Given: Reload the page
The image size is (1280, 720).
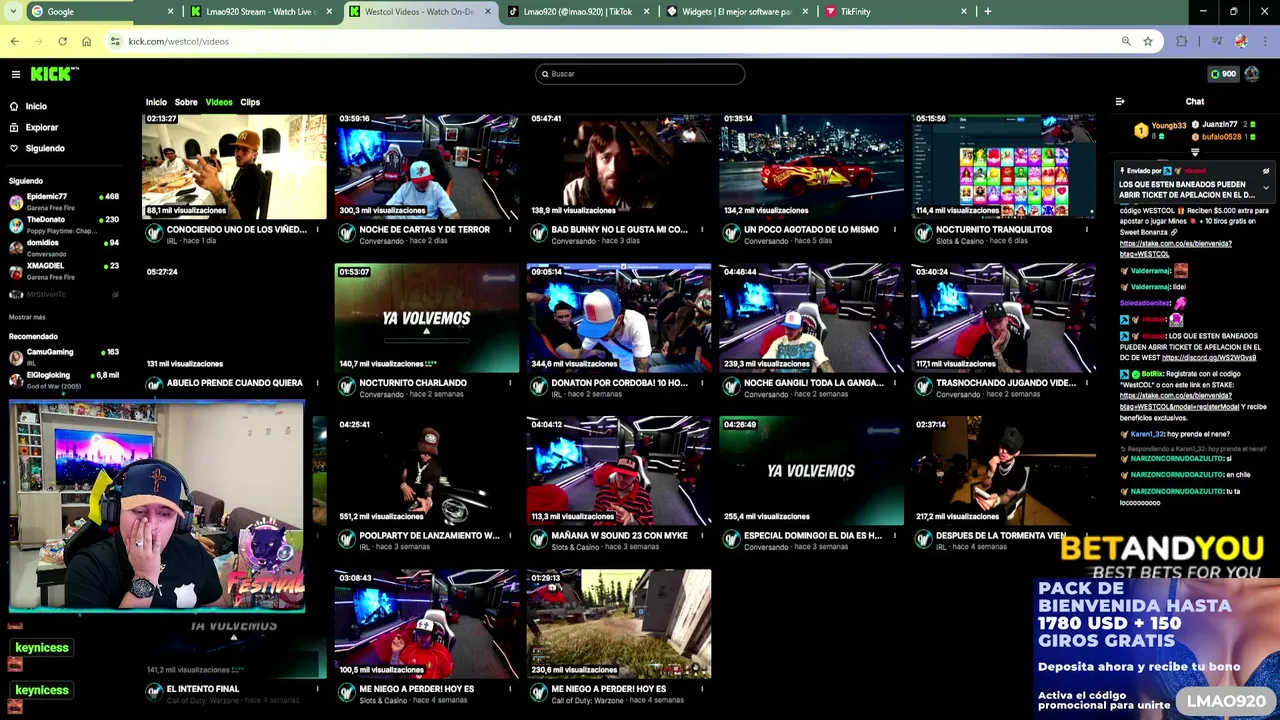Looking at the screenshot, I should point(62,41).
